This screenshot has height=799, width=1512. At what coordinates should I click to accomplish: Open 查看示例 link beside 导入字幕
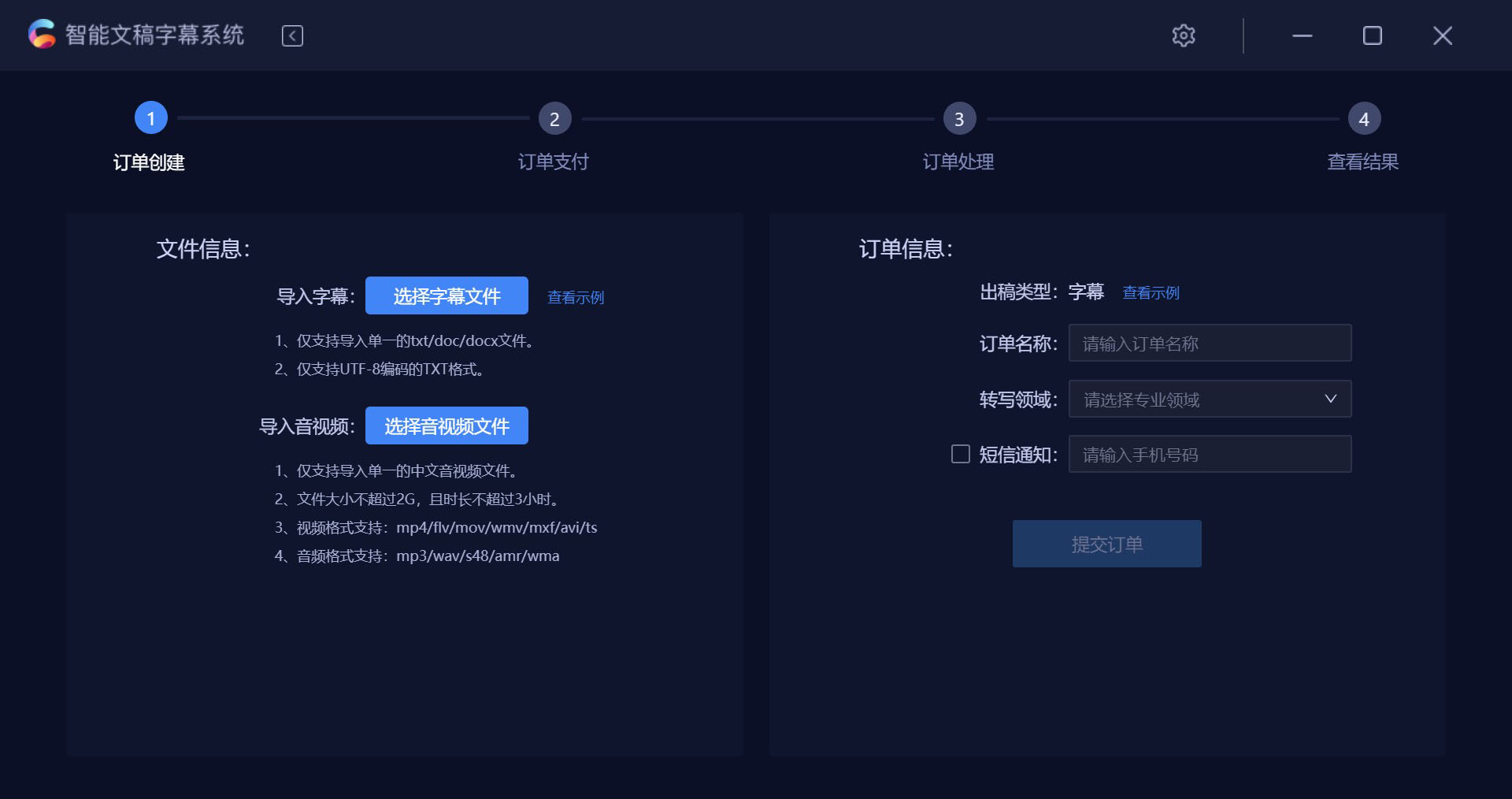click(x=576, y=297)
